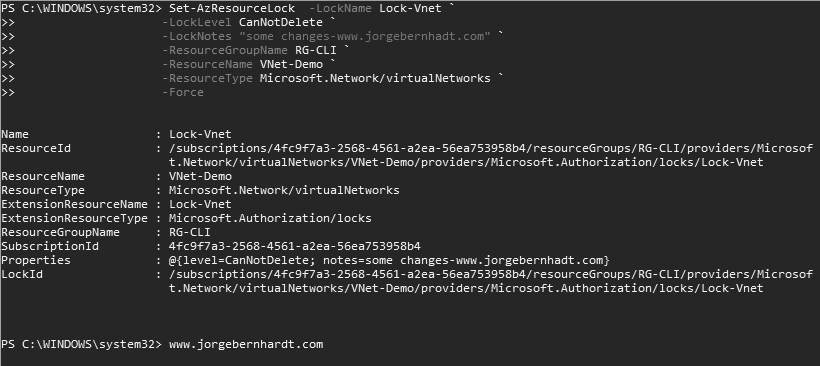Click Microsoft.Network/virtualNetworks in the command
Viewport: 820px width, 366px height.
pos(375,78)
